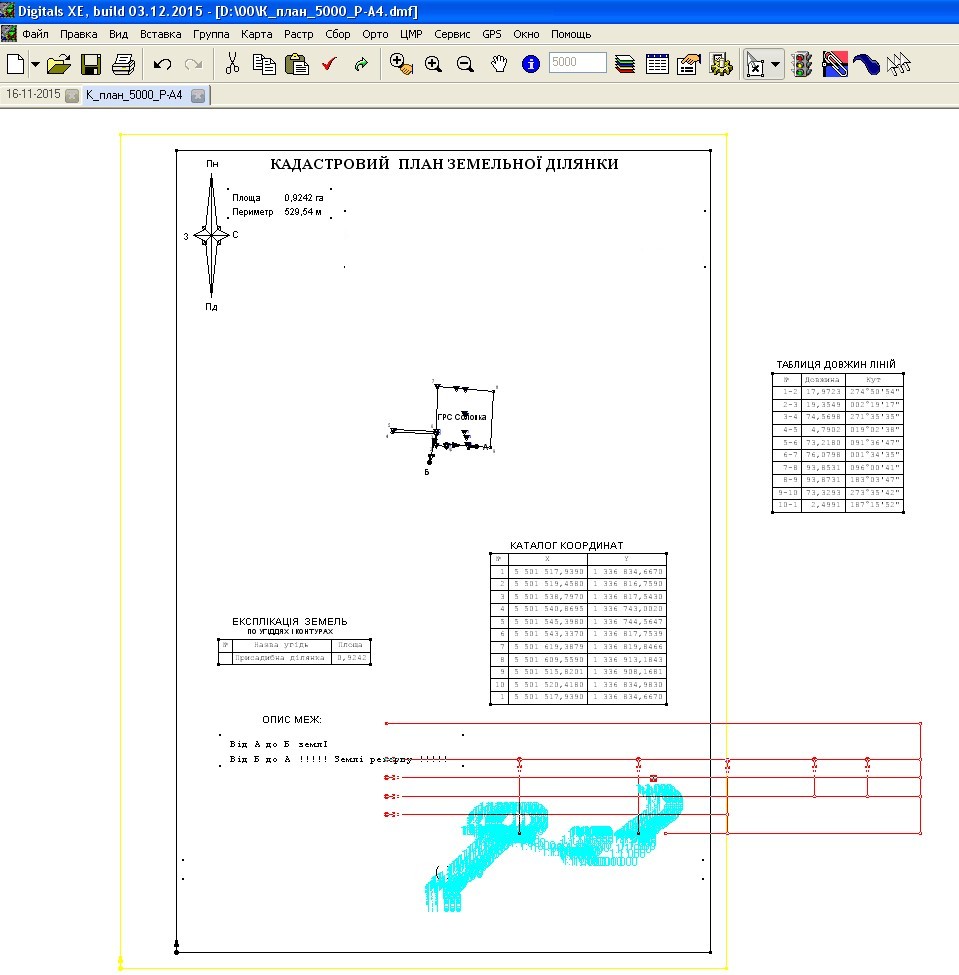Screen dimensions: 959x975
Task: Undo the last action
Action: click(162, 64)
